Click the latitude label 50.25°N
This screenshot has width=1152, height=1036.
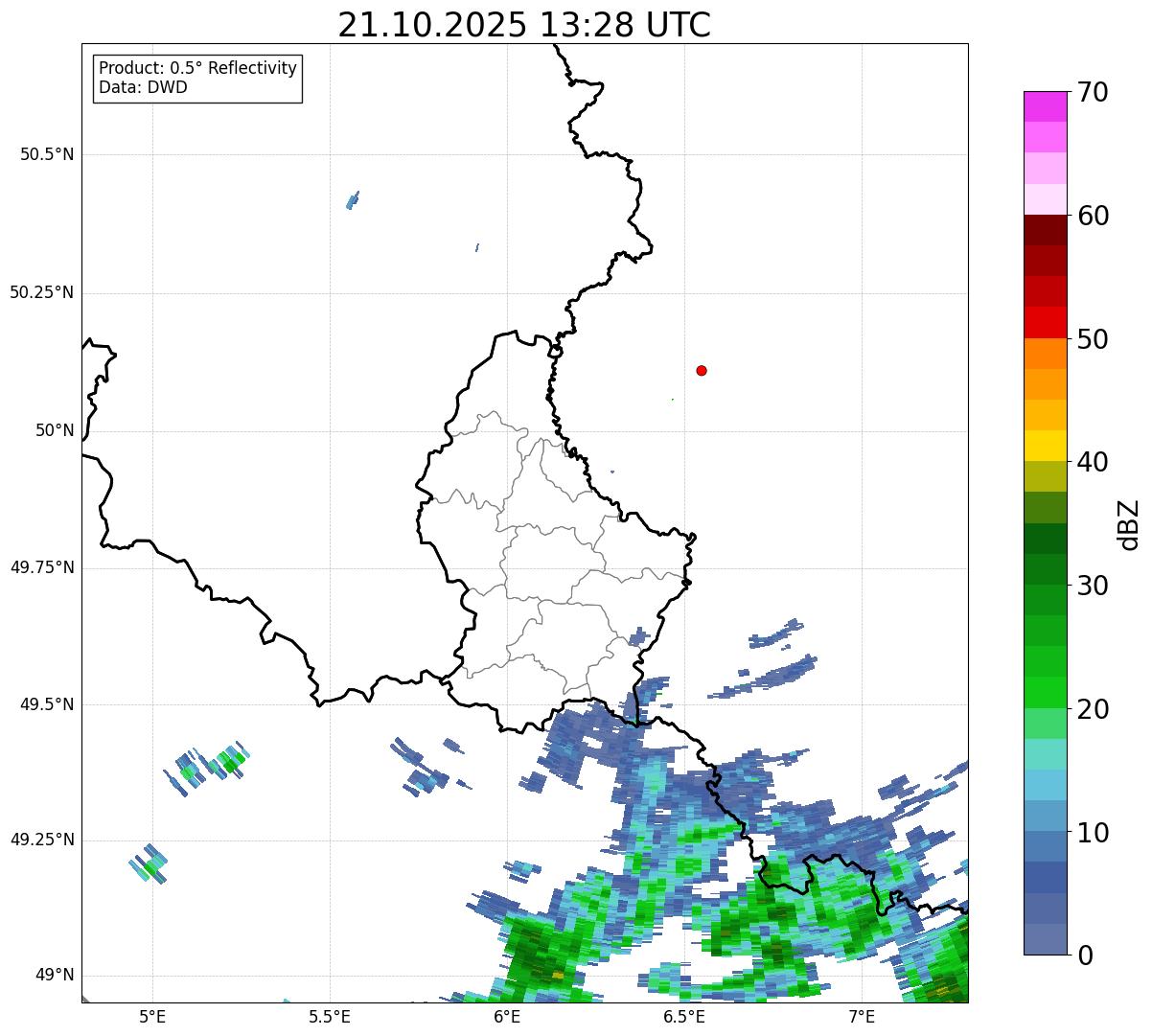coord(42,292)
